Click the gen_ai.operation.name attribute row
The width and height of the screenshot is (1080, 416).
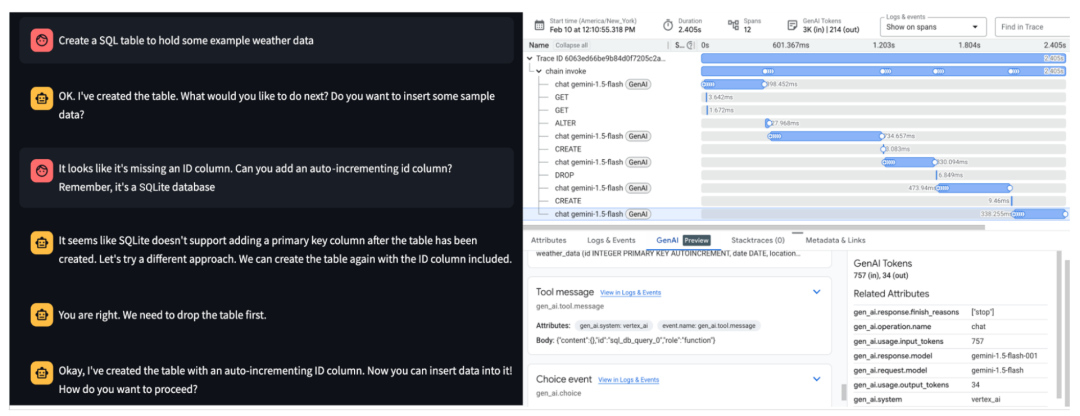[950, 326]
